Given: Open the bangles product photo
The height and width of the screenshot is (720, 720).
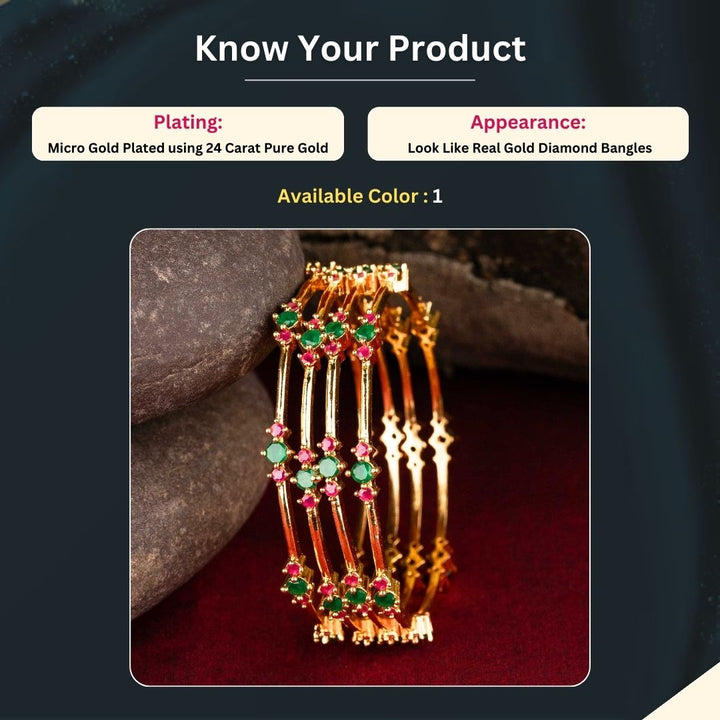Looking at the screenshot, I should tap(360, 457).
